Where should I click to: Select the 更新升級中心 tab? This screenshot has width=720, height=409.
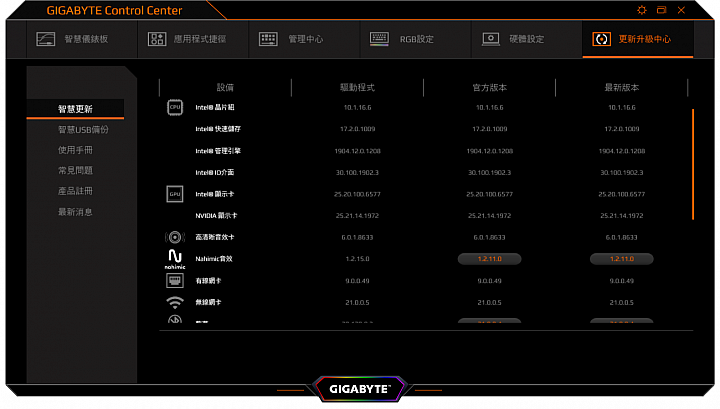(x=638, y=39)
